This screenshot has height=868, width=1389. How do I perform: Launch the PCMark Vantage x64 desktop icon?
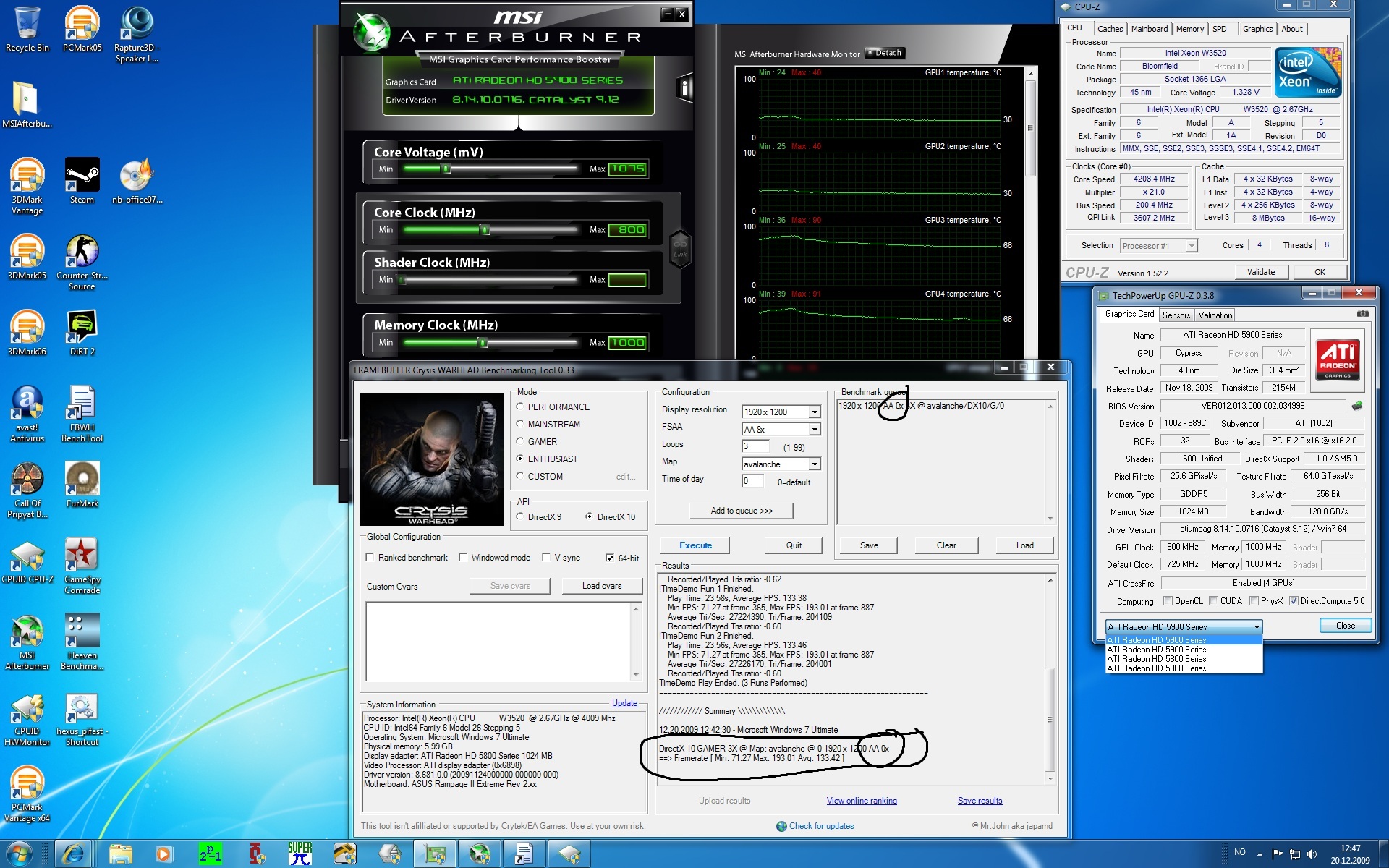[27, 793]
